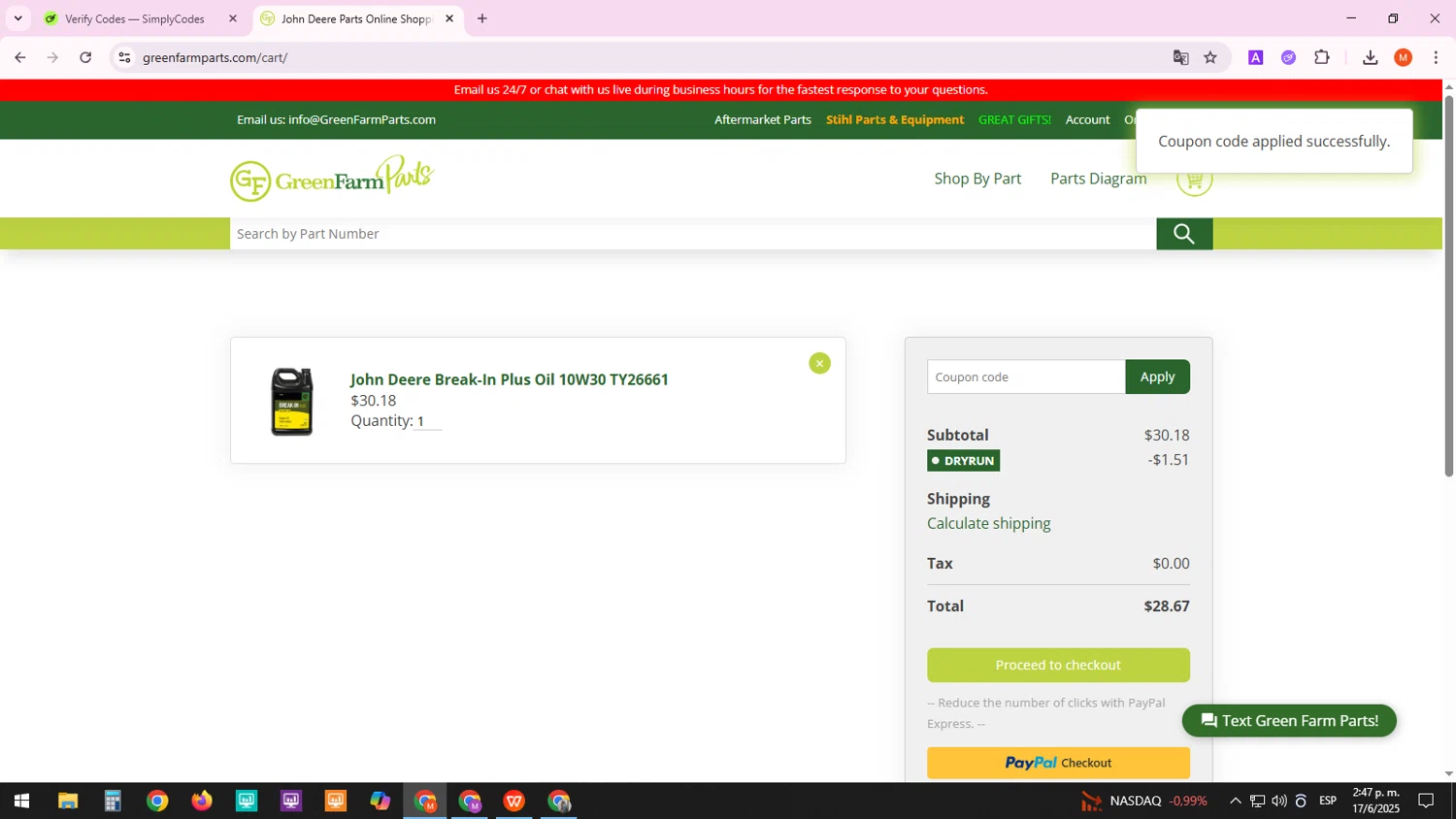Dismiss the coupon applied success notification
The image size is (1456, 819).
pyautogui.click(x=1274, y=142)
